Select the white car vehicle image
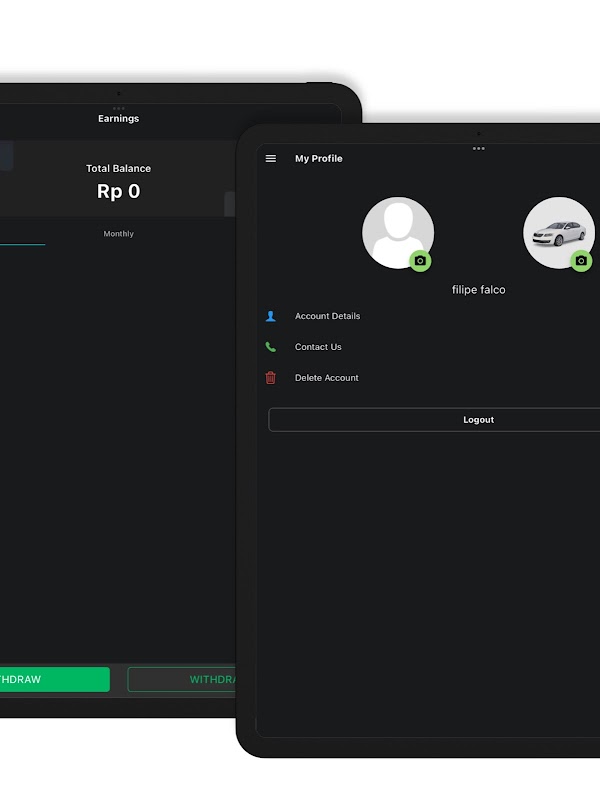Screen dimensions: 600x800 click(x=559, y=233)
